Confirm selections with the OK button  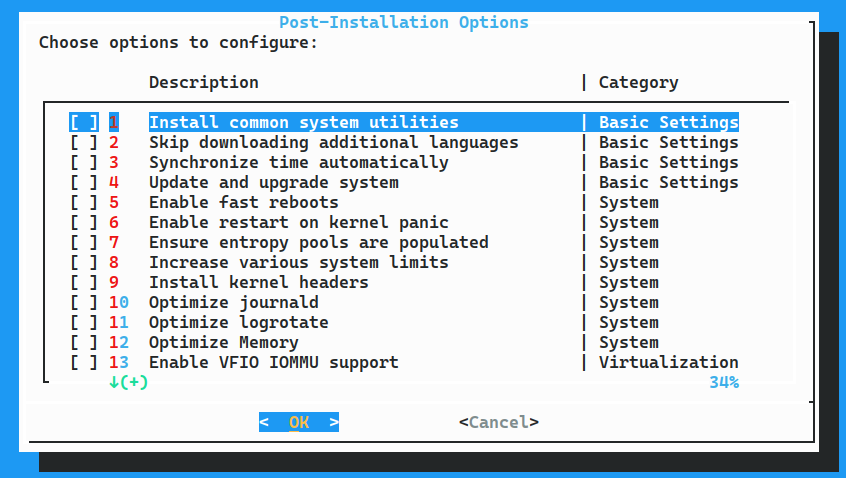pyautogui.click(x=299, y=422)
